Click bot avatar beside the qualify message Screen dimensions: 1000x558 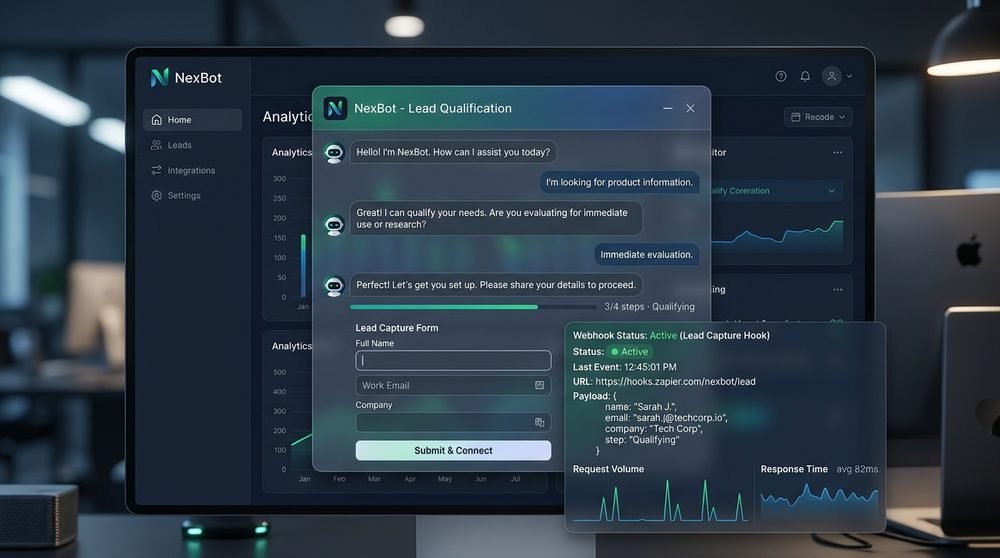click(334, 224)
